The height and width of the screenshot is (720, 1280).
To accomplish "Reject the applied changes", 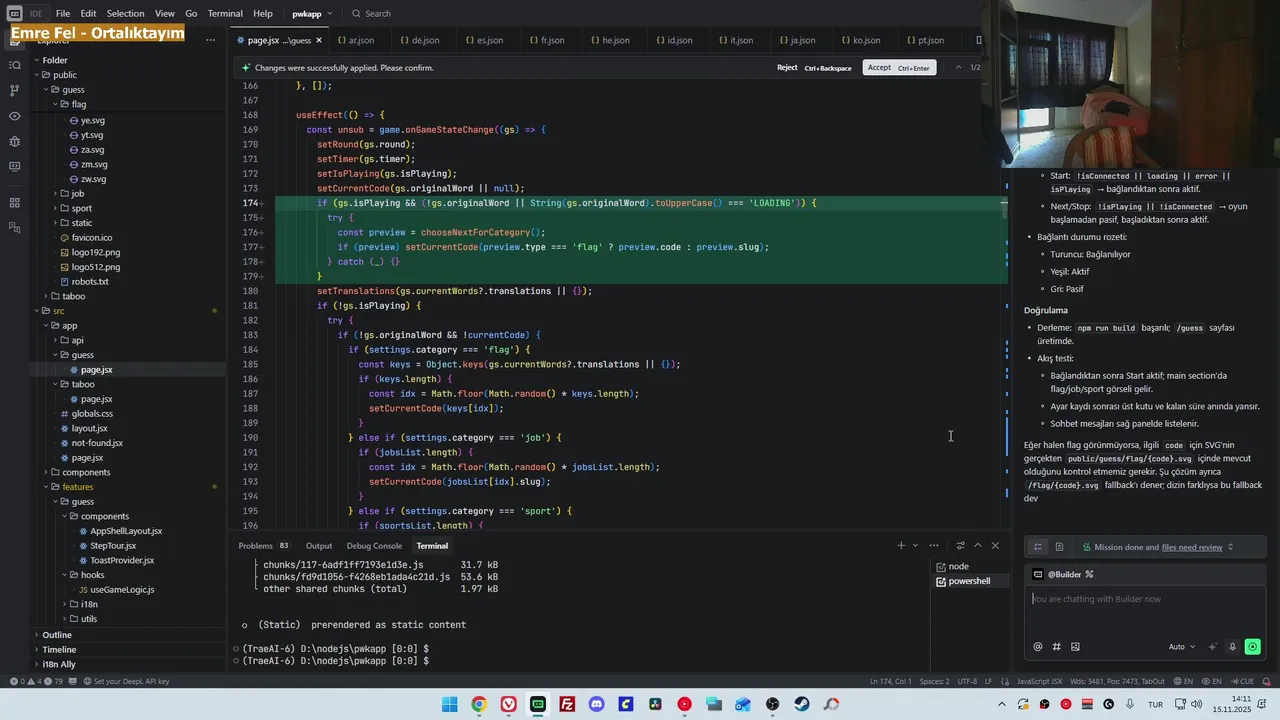I will [x=814, y=68].
